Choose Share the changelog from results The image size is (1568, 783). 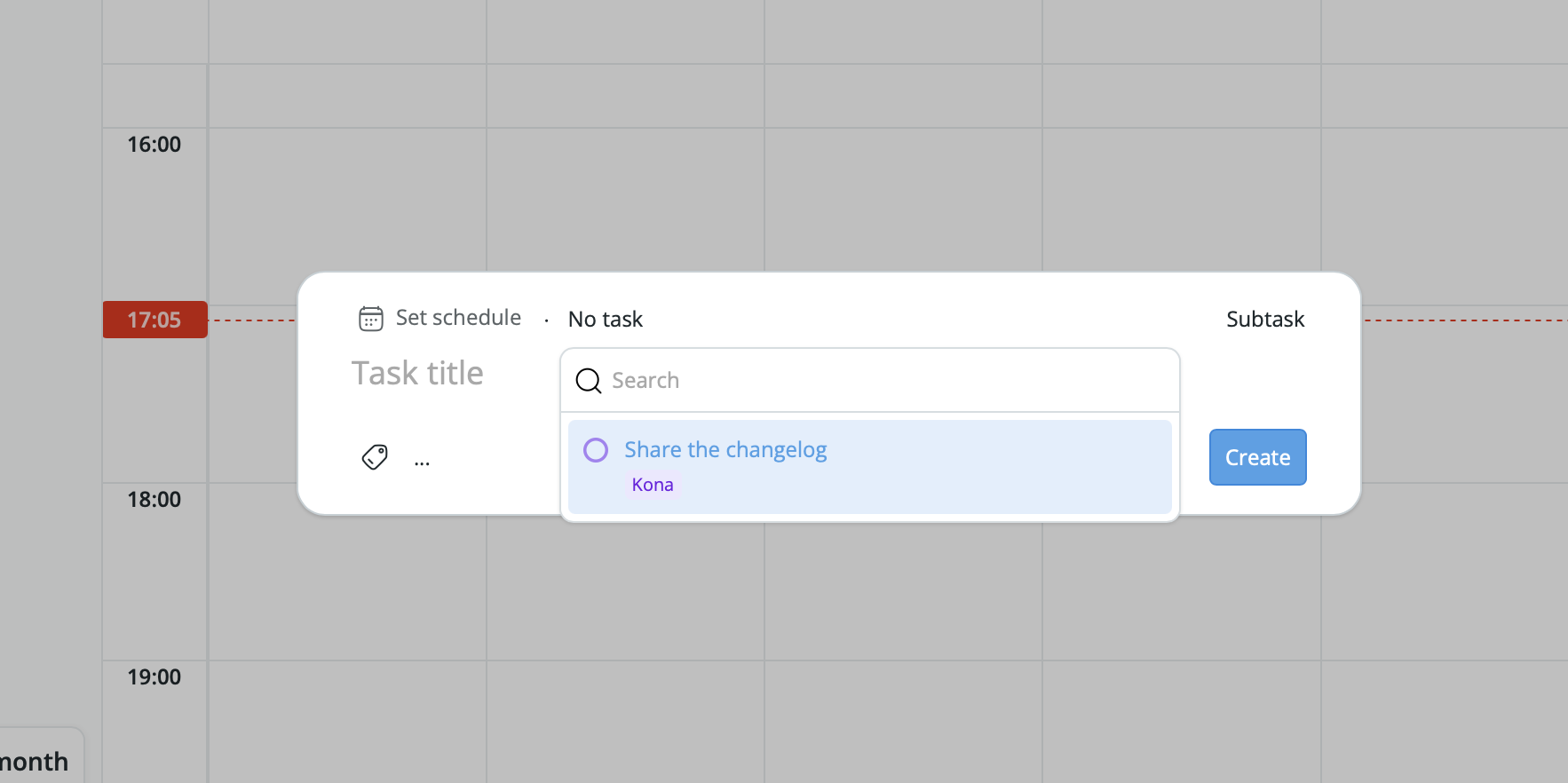click(x=725, y=450)
